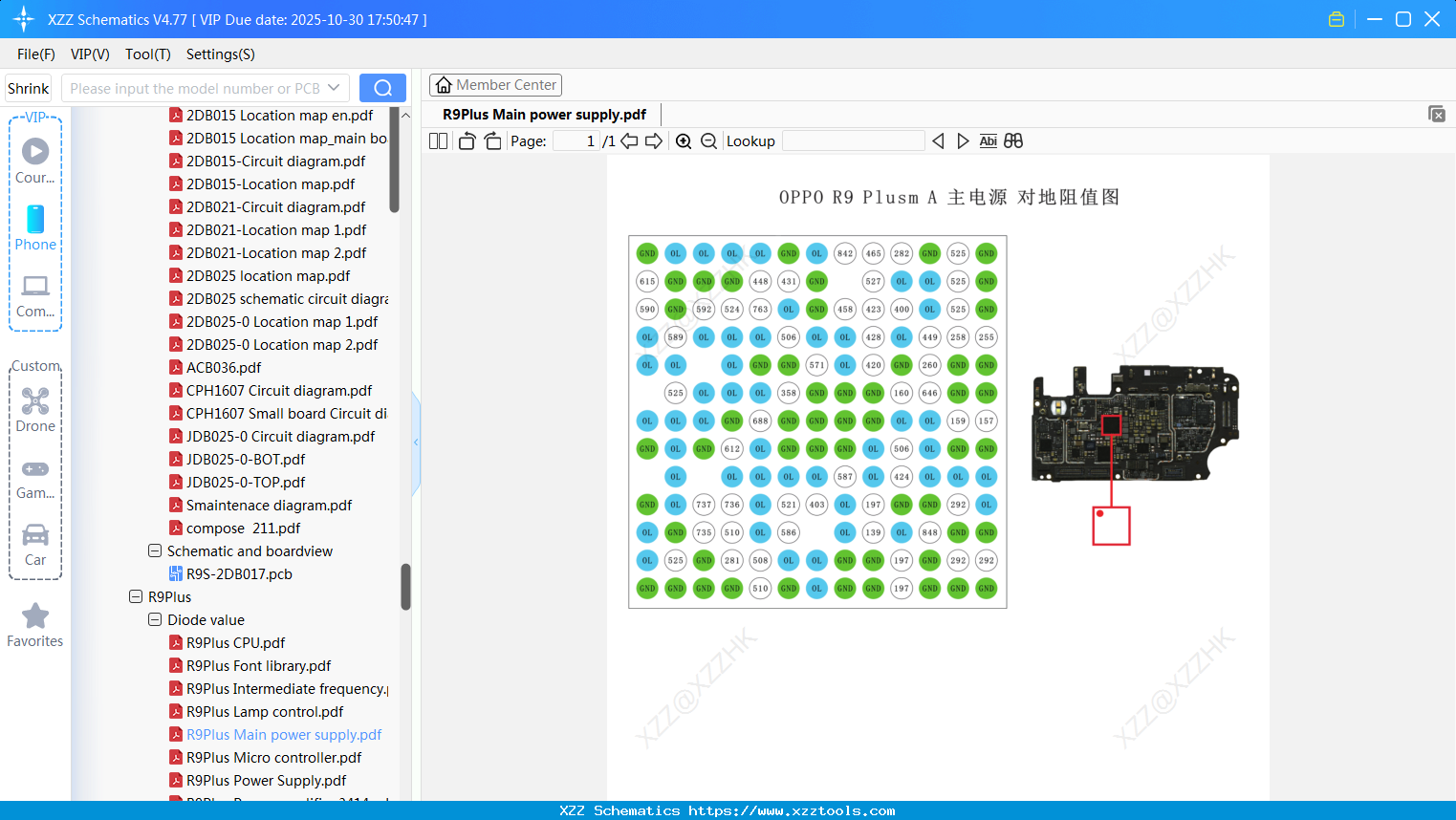
Task: Click the Lookup text field
Action: tap(854, 141)
